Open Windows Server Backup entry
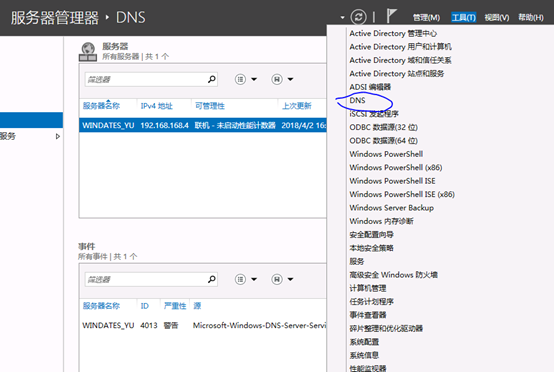The image size is (554, 372). pyautogui.click(x=391, y=208)
